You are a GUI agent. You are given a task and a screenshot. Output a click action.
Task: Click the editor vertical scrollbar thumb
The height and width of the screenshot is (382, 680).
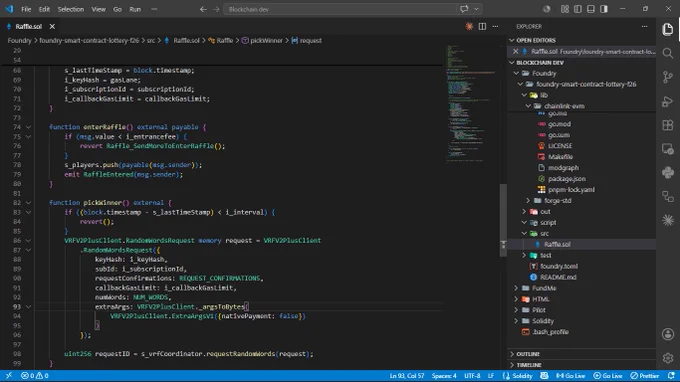[503, 220]
